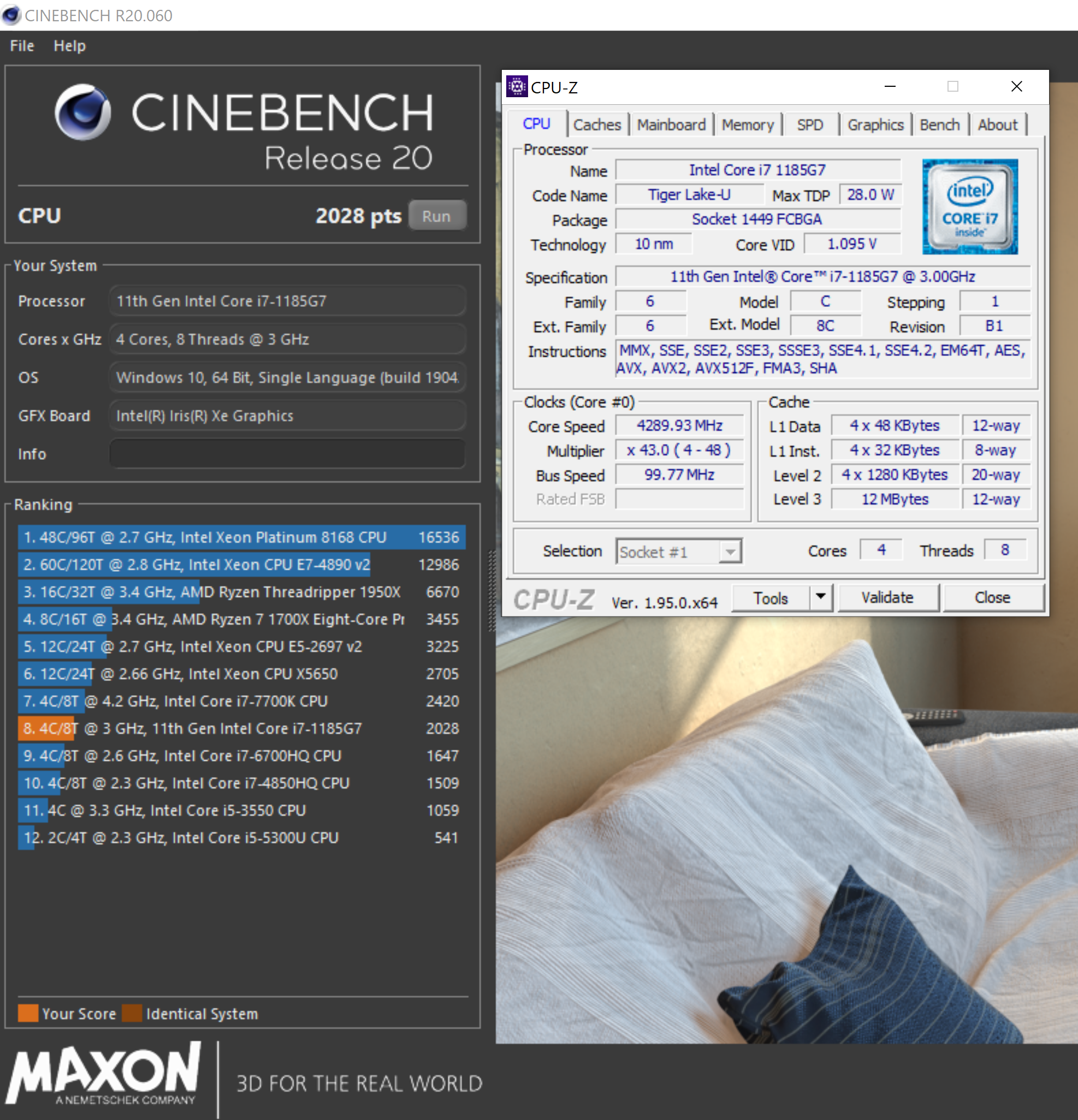Switch to the Caches tab

(x=597, y=125)
